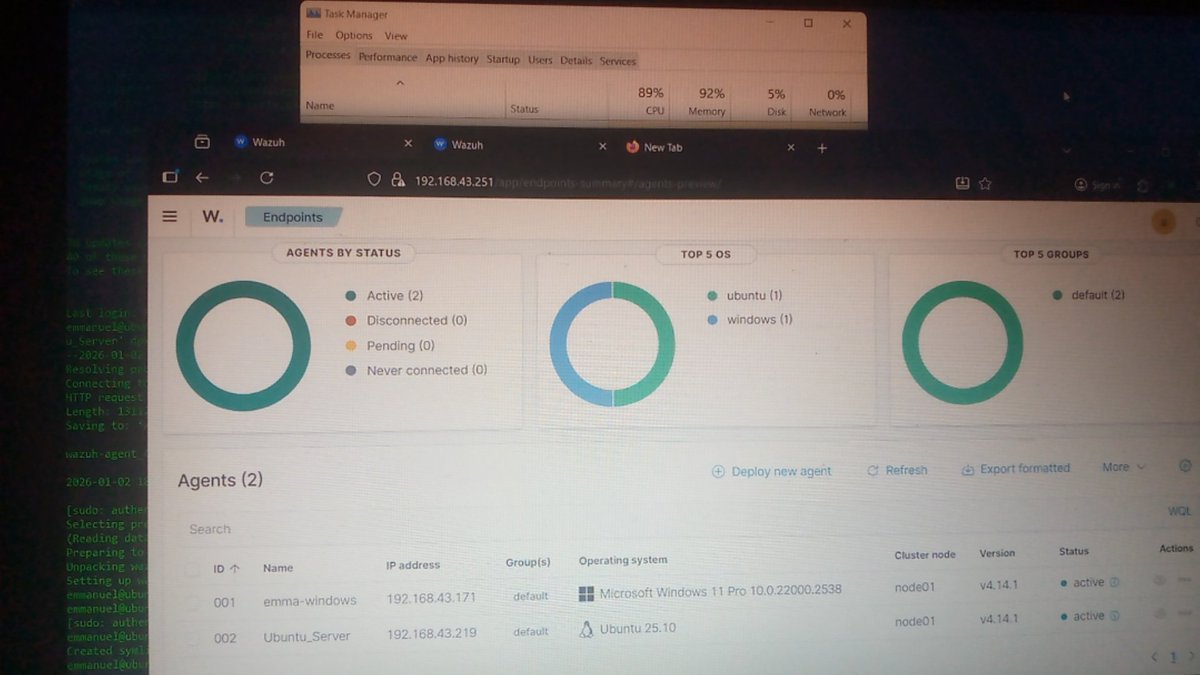Image resolution: width=1200 pixels, height=675 pixels.
Task: Close the New Tab browser tab
Action: pyautogui.click(x=791, y=147)
